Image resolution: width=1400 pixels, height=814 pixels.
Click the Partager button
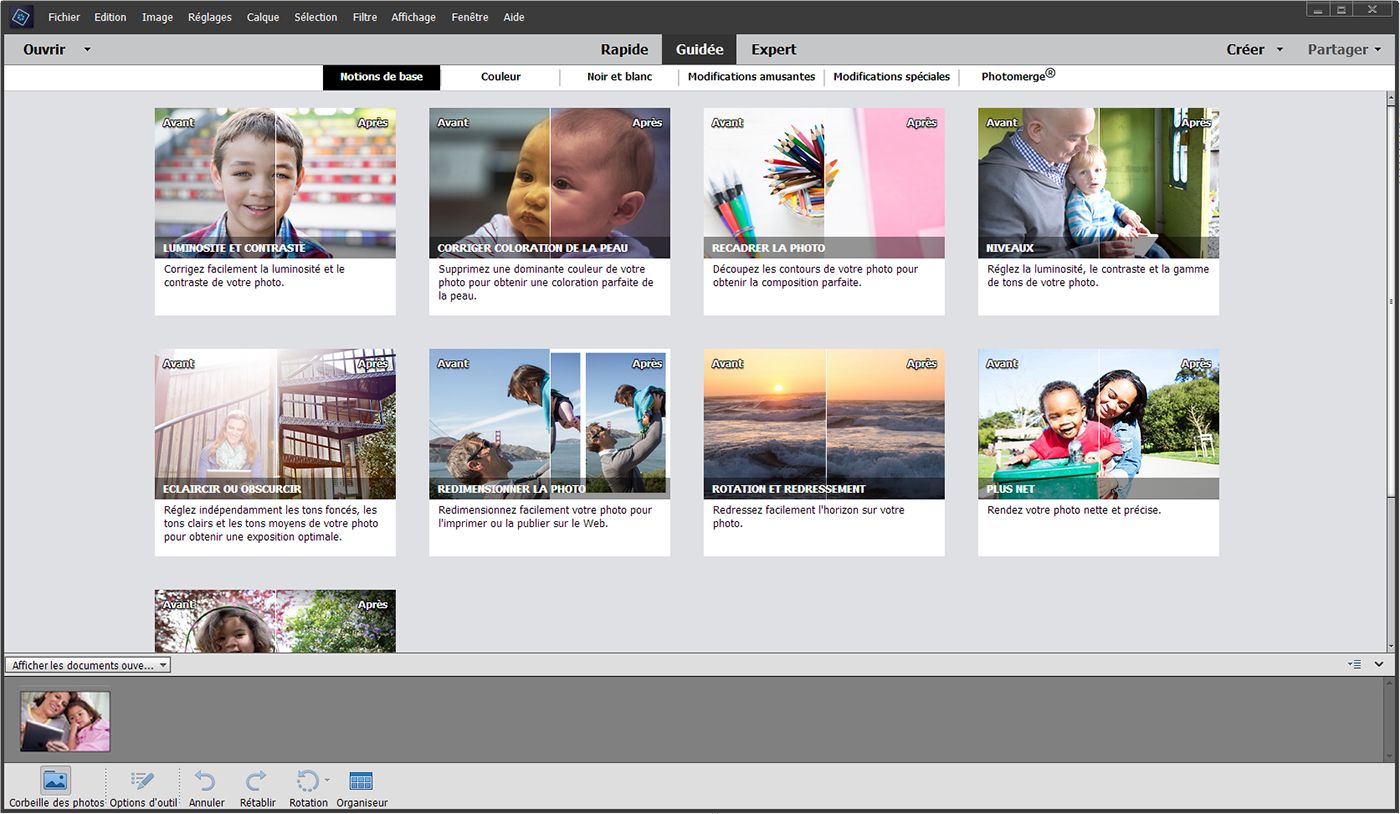coord(1338,49)
